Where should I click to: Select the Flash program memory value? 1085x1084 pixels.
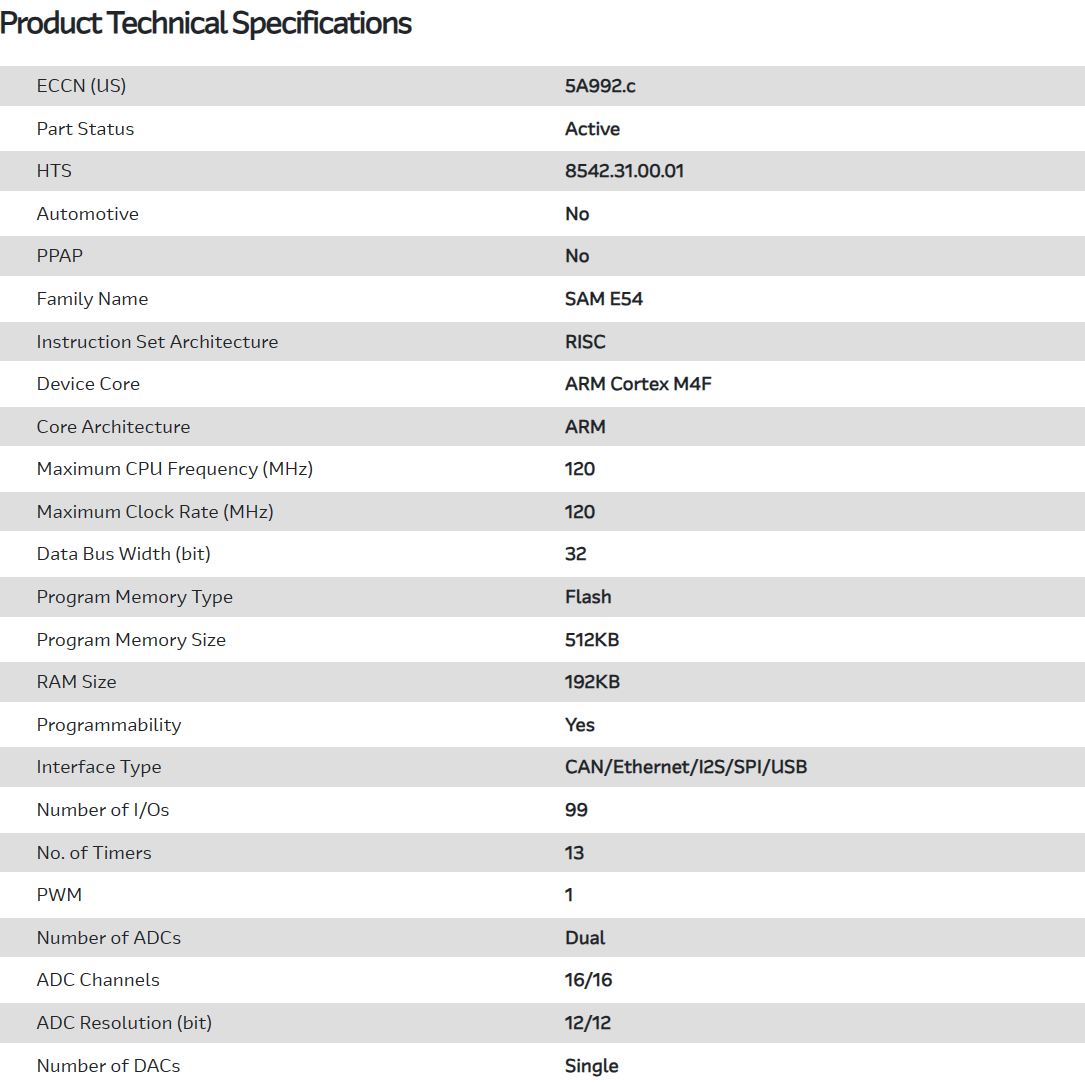[588, 597]
